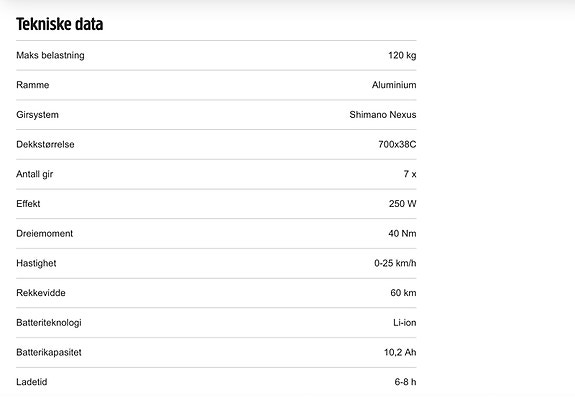Select the Antall gir label
The width and height of the screenshot is (575, 400).
[34, 174]
